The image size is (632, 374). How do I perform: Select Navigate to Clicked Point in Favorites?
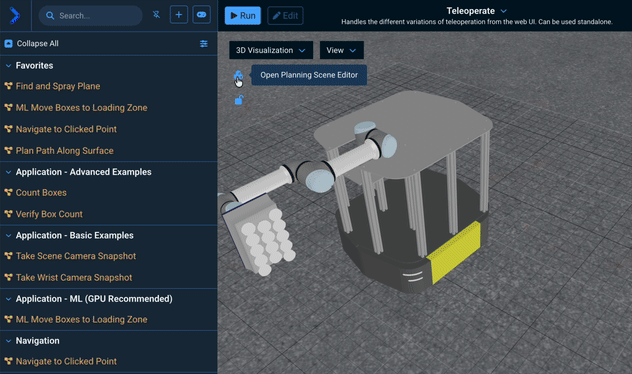click(66, 129)
